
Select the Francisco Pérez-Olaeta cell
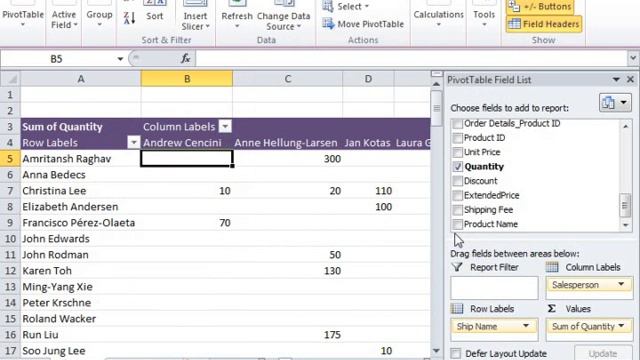pyautogui.click(x=80, y=223)
